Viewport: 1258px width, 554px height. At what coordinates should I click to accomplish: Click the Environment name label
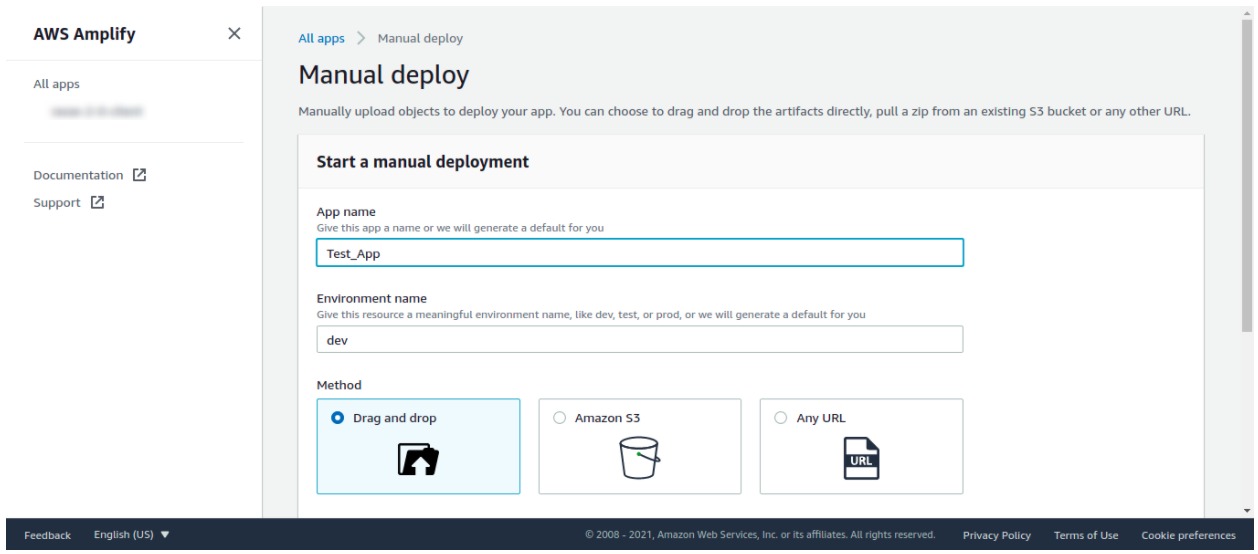[371, 298]
